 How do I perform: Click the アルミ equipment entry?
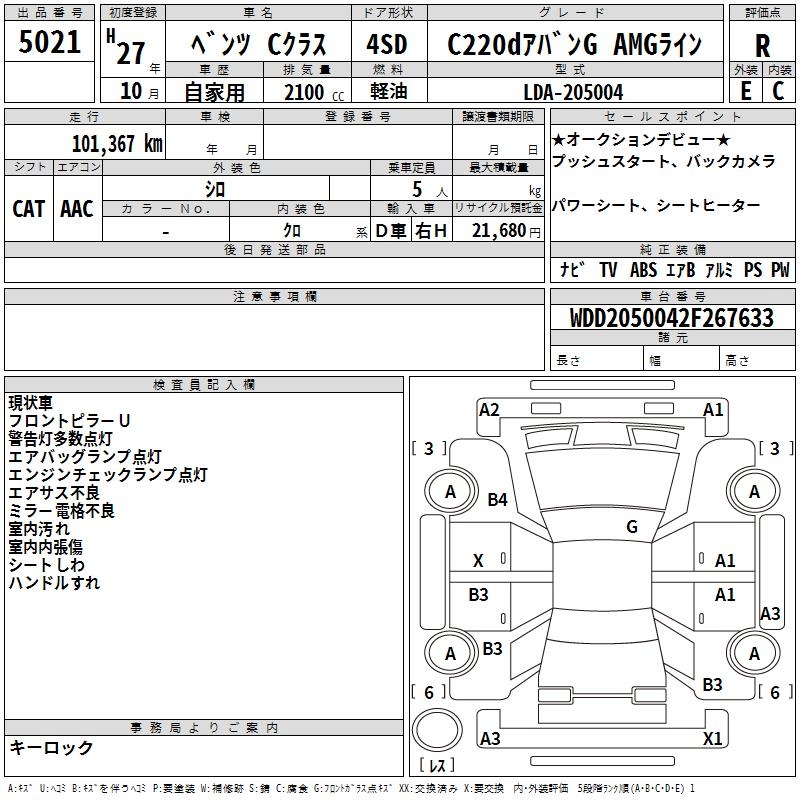coord(719,269)
